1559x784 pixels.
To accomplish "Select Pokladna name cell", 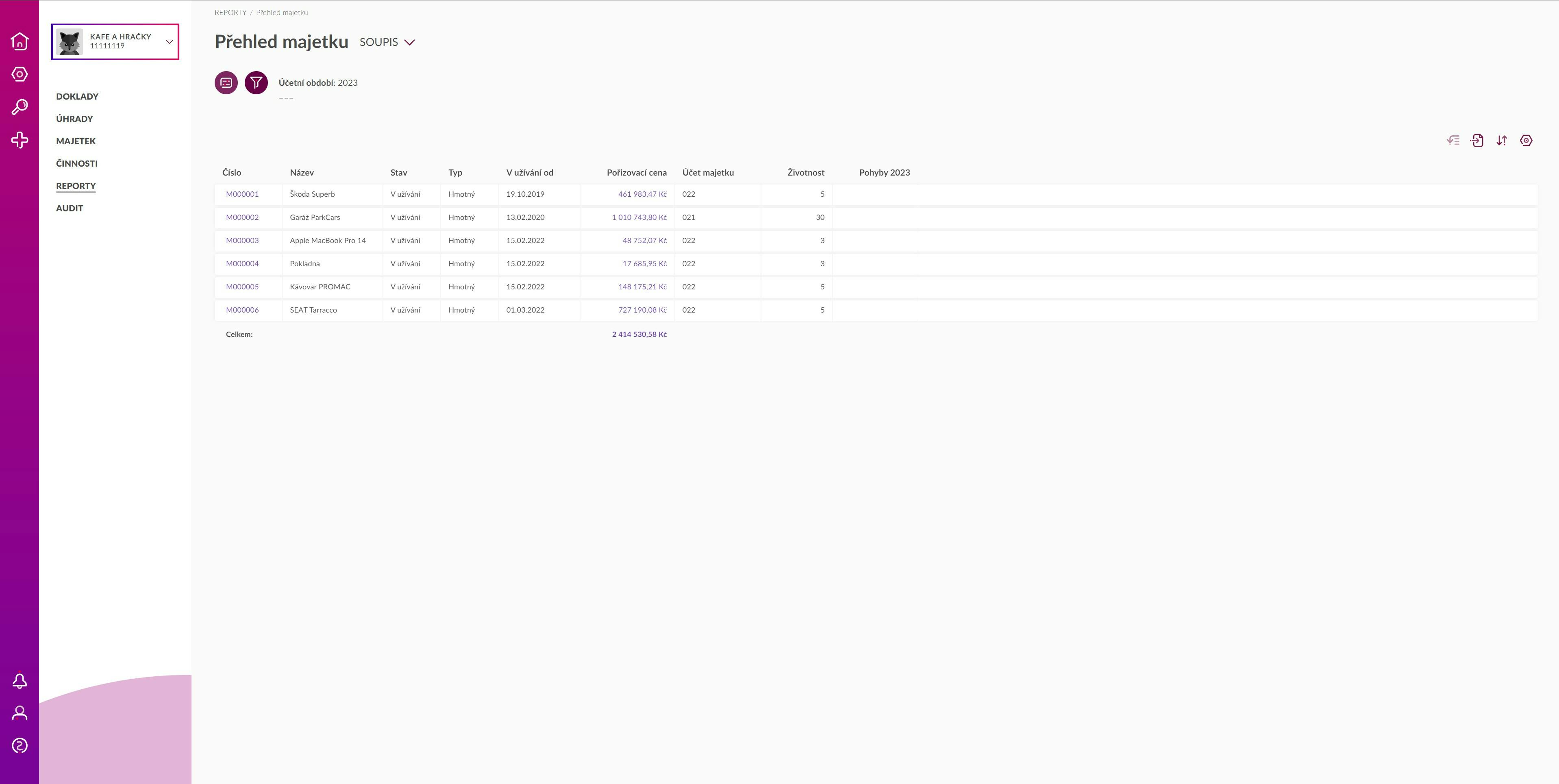I will (x=332, y=264).
